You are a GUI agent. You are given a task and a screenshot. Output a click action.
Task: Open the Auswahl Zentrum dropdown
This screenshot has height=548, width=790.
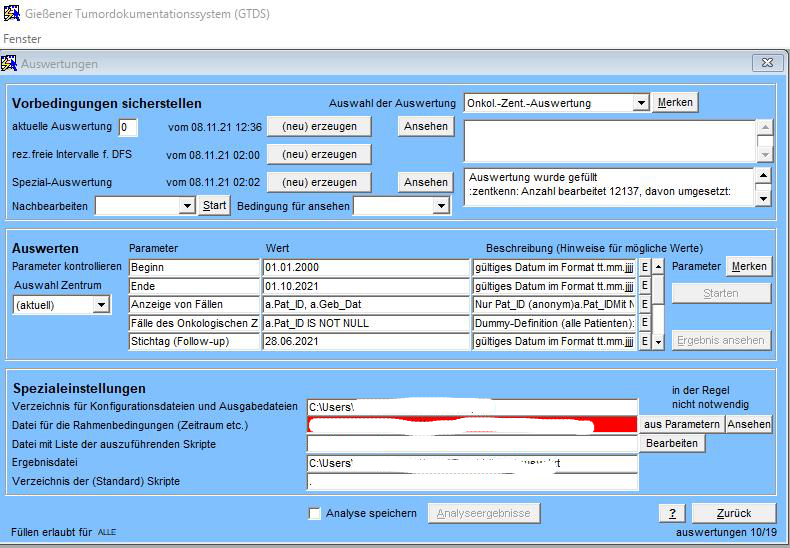click(101, 305)
